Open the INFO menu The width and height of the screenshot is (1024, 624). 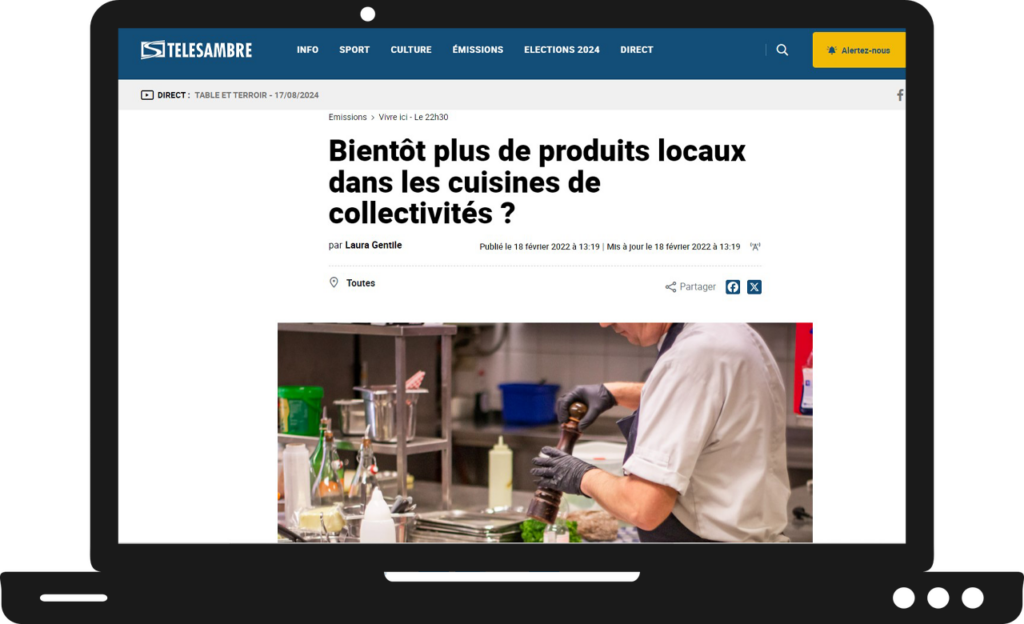[x=308, y=50]
